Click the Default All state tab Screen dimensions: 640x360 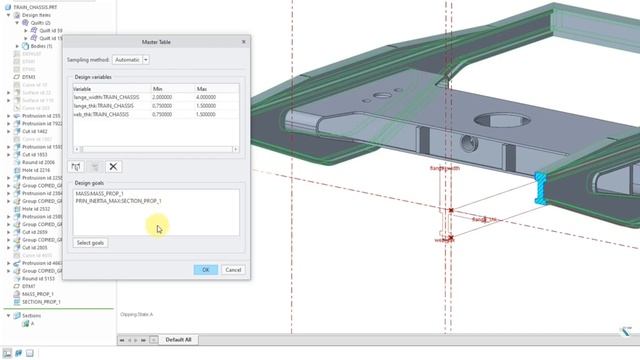pyautogui.click(x=178, y=340)
